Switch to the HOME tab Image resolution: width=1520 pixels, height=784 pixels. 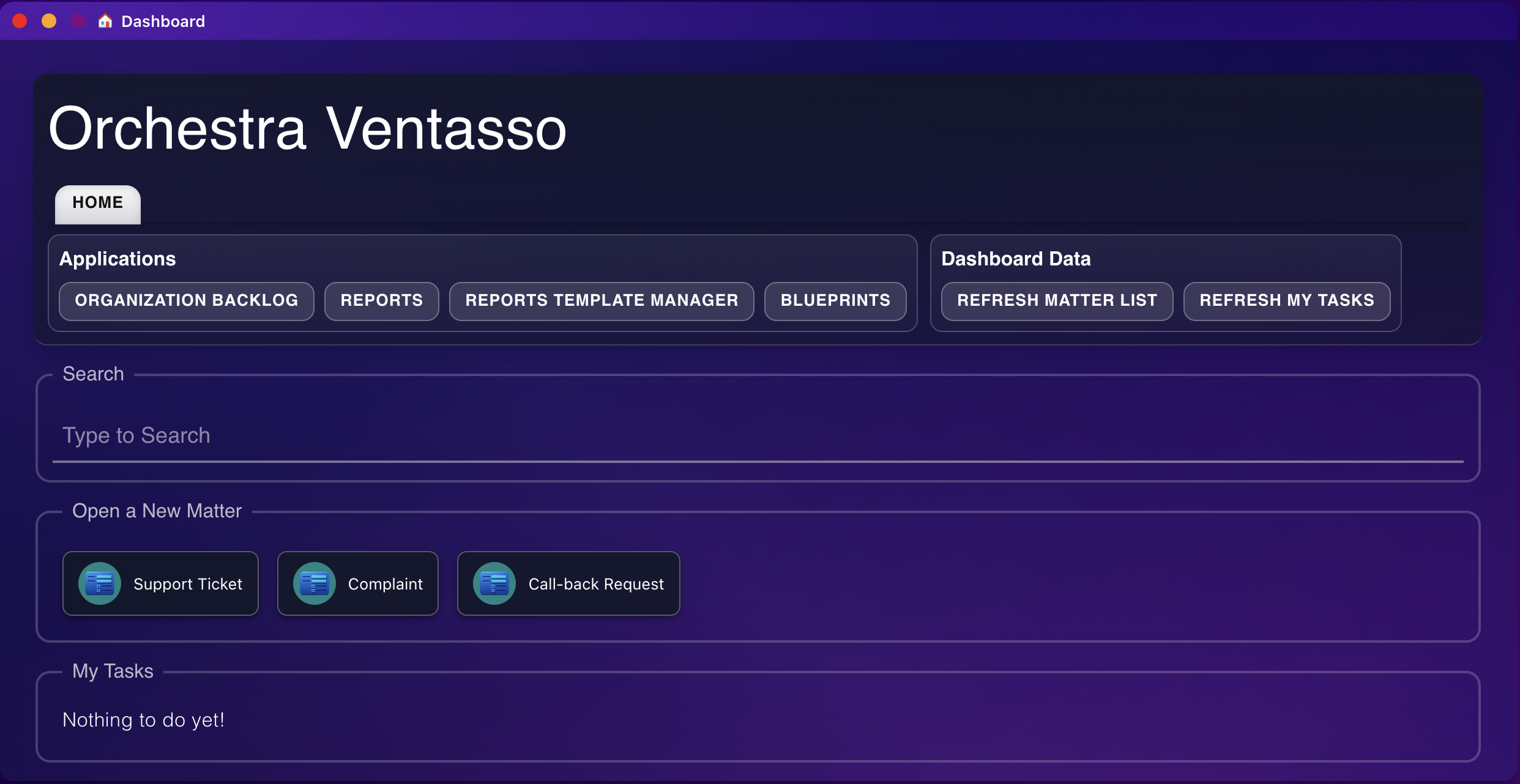pyautogui.click(x=98, y=203)
